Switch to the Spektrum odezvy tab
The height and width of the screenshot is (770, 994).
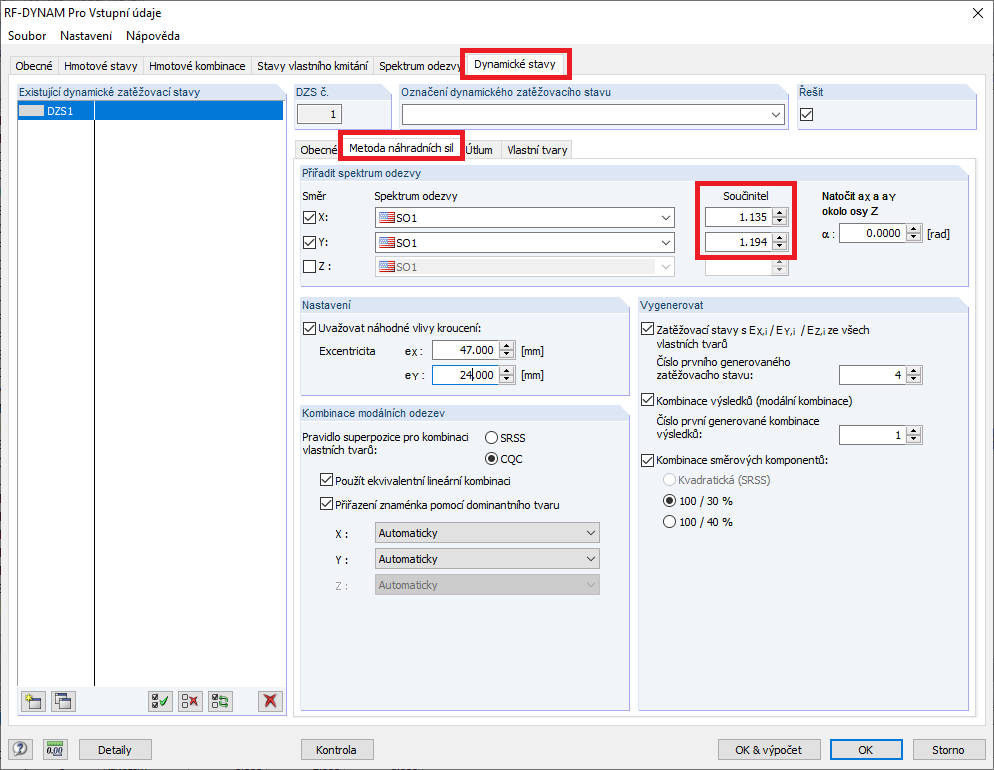click(419, 66)
